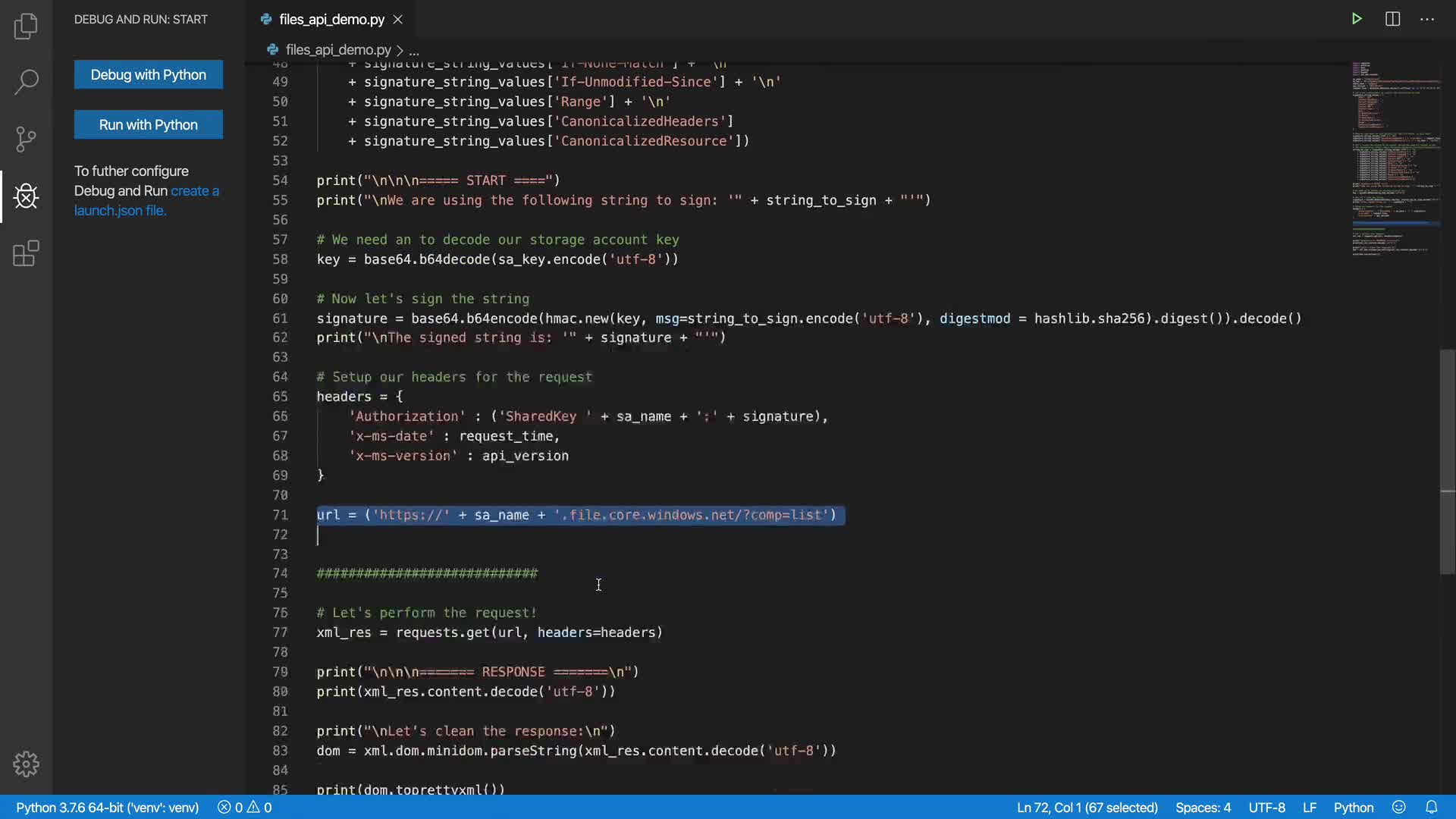This screenshot has height=819, width=1456.
Task: Switch to the files_api_demo.py tab
Action: tap(331, 19)
